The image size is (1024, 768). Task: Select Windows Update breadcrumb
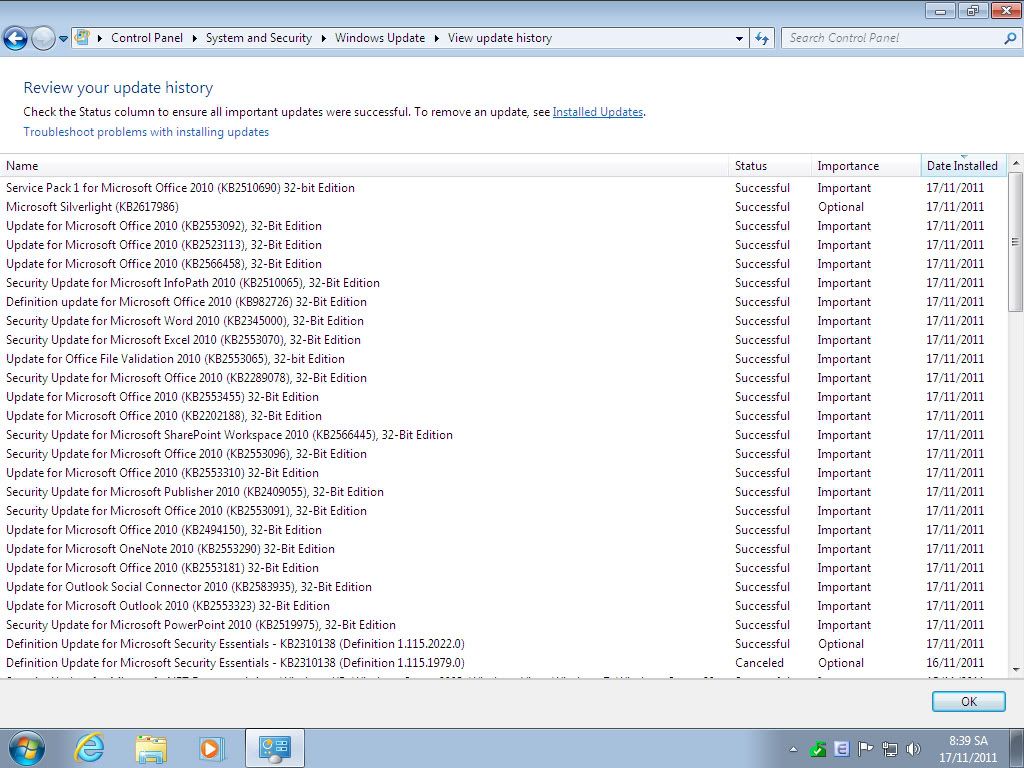pyautogui.click(x=380, y=38)
